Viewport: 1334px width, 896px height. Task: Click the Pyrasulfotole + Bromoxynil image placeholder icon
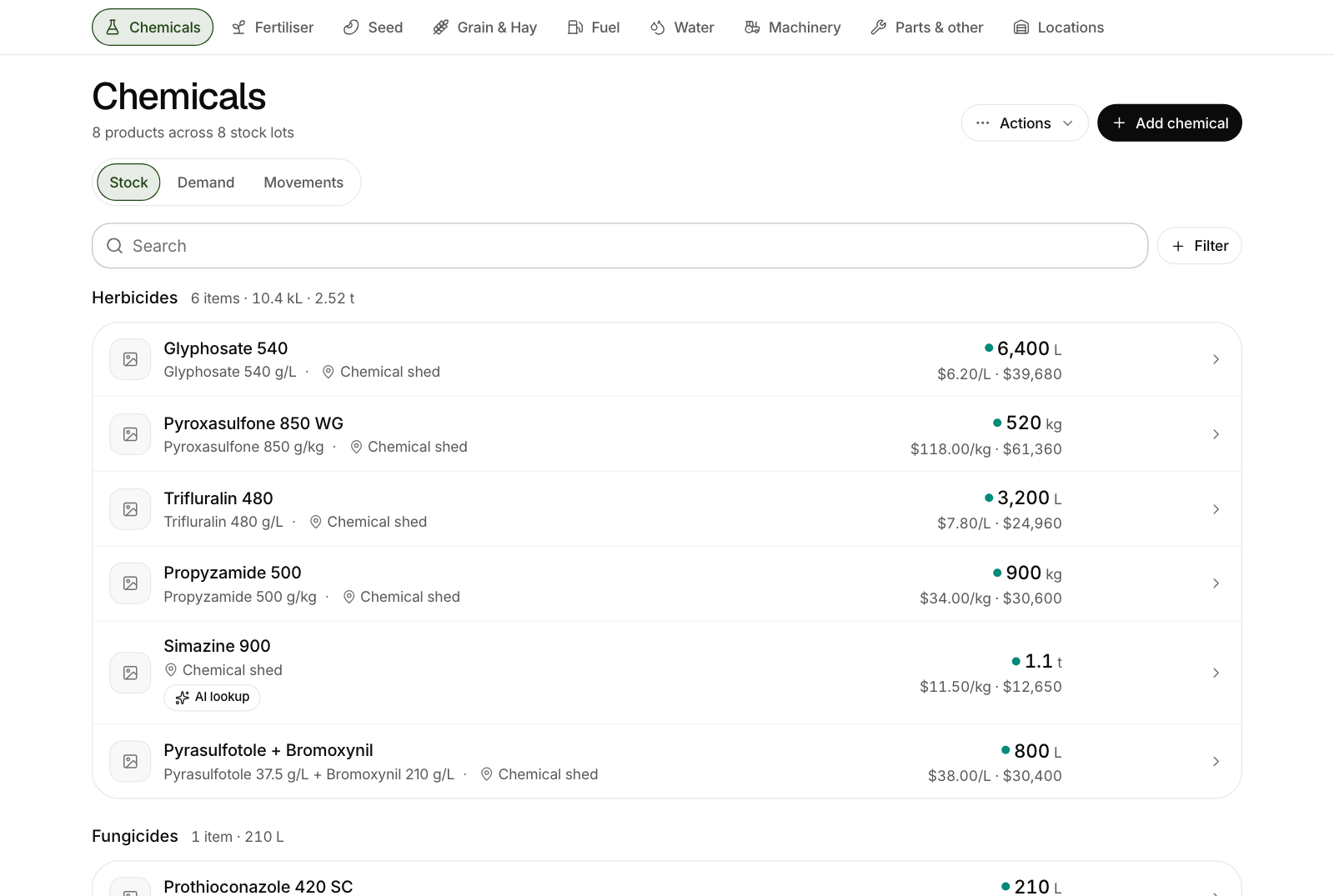coord(131,762)
